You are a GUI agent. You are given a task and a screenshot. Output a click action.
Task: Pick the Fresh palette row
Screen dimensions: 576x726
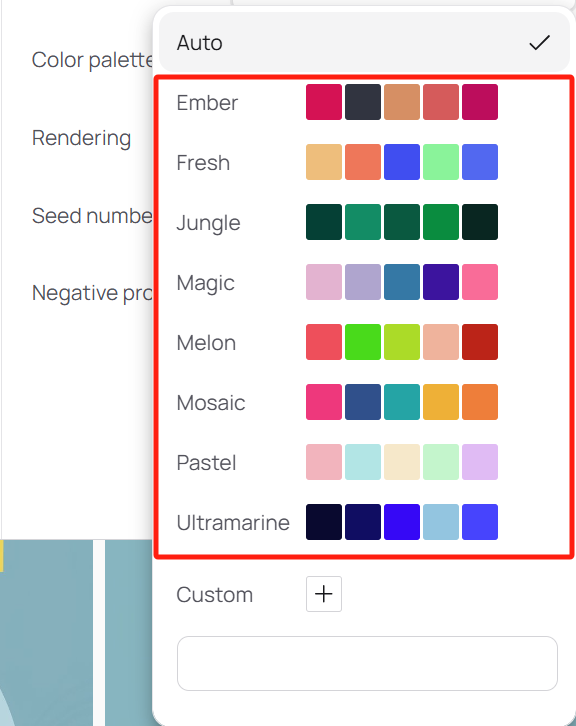point(364,162)
